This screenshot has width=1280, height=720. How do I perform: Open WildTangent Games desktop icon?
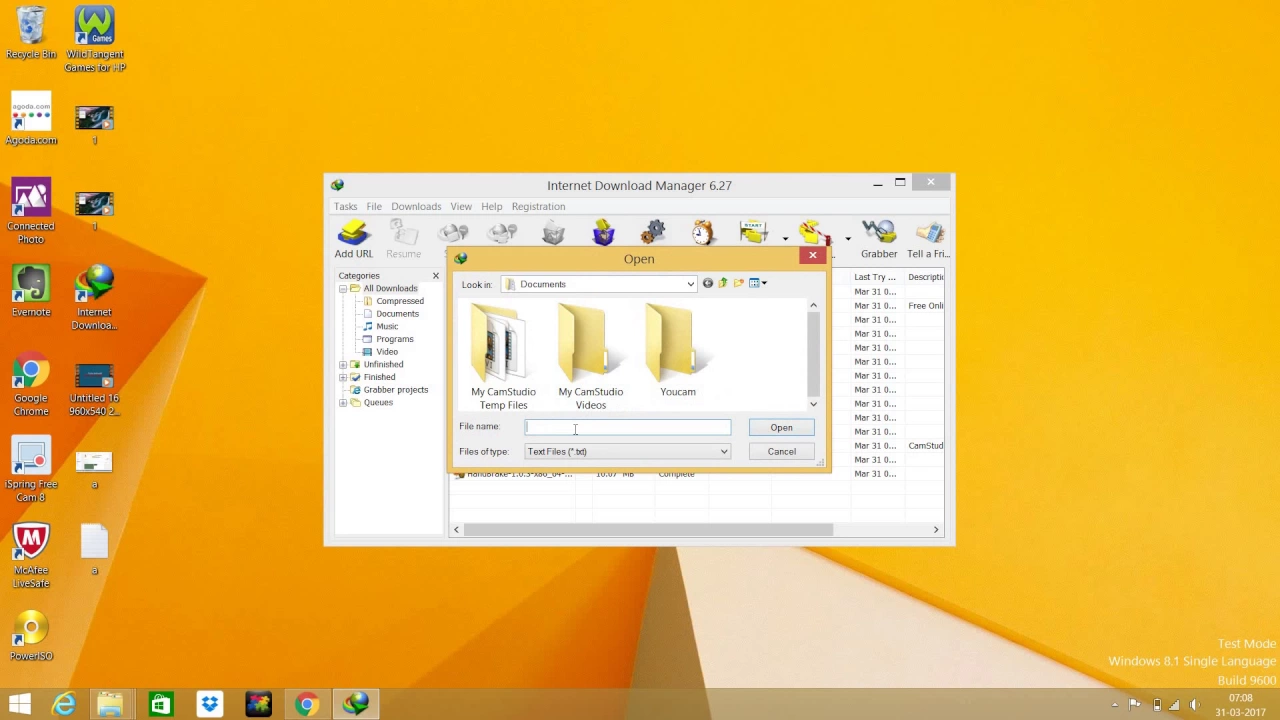coord(94,40)
